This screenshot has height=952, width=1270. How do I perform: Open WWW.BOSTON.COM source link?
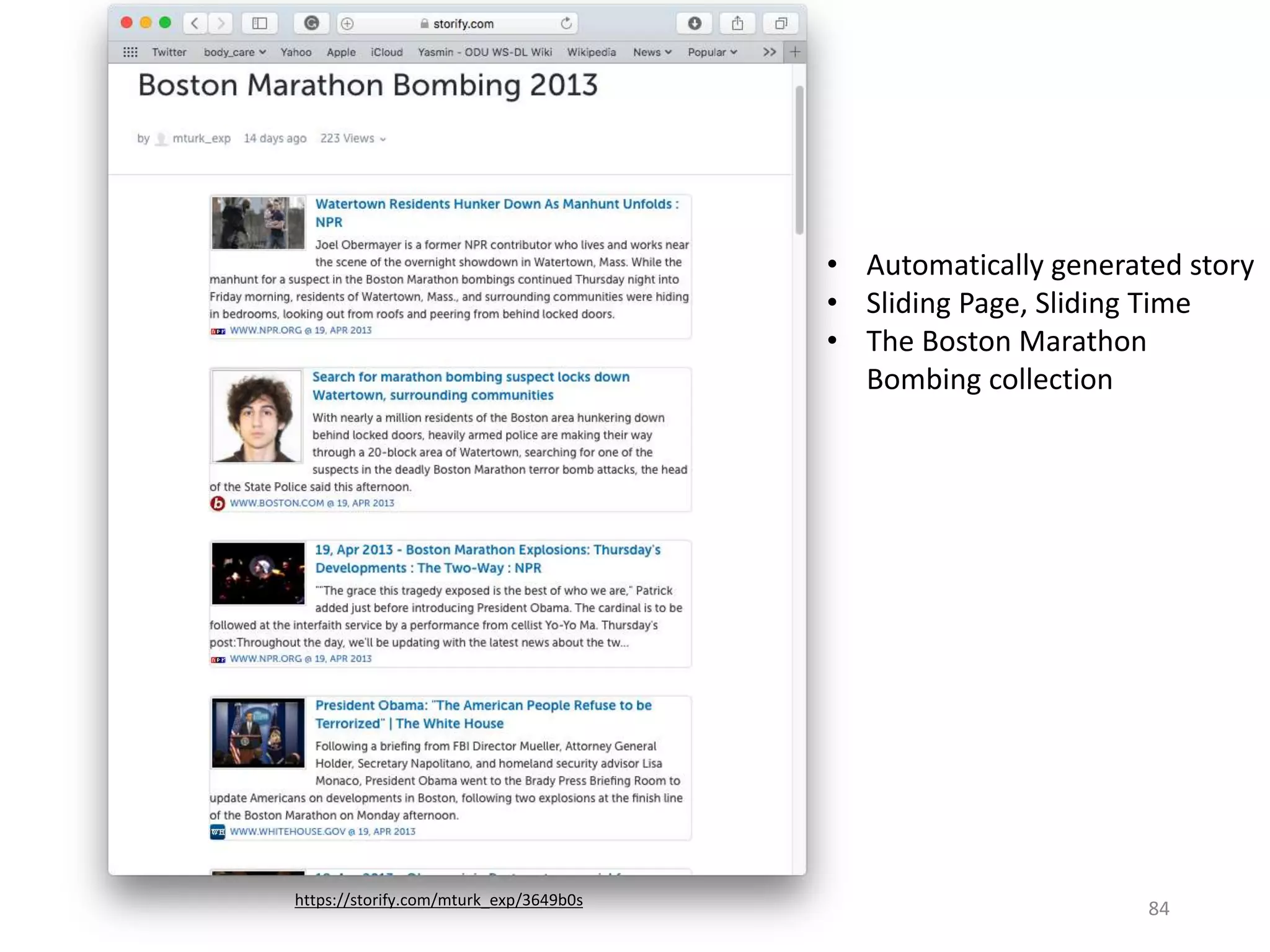312,503
